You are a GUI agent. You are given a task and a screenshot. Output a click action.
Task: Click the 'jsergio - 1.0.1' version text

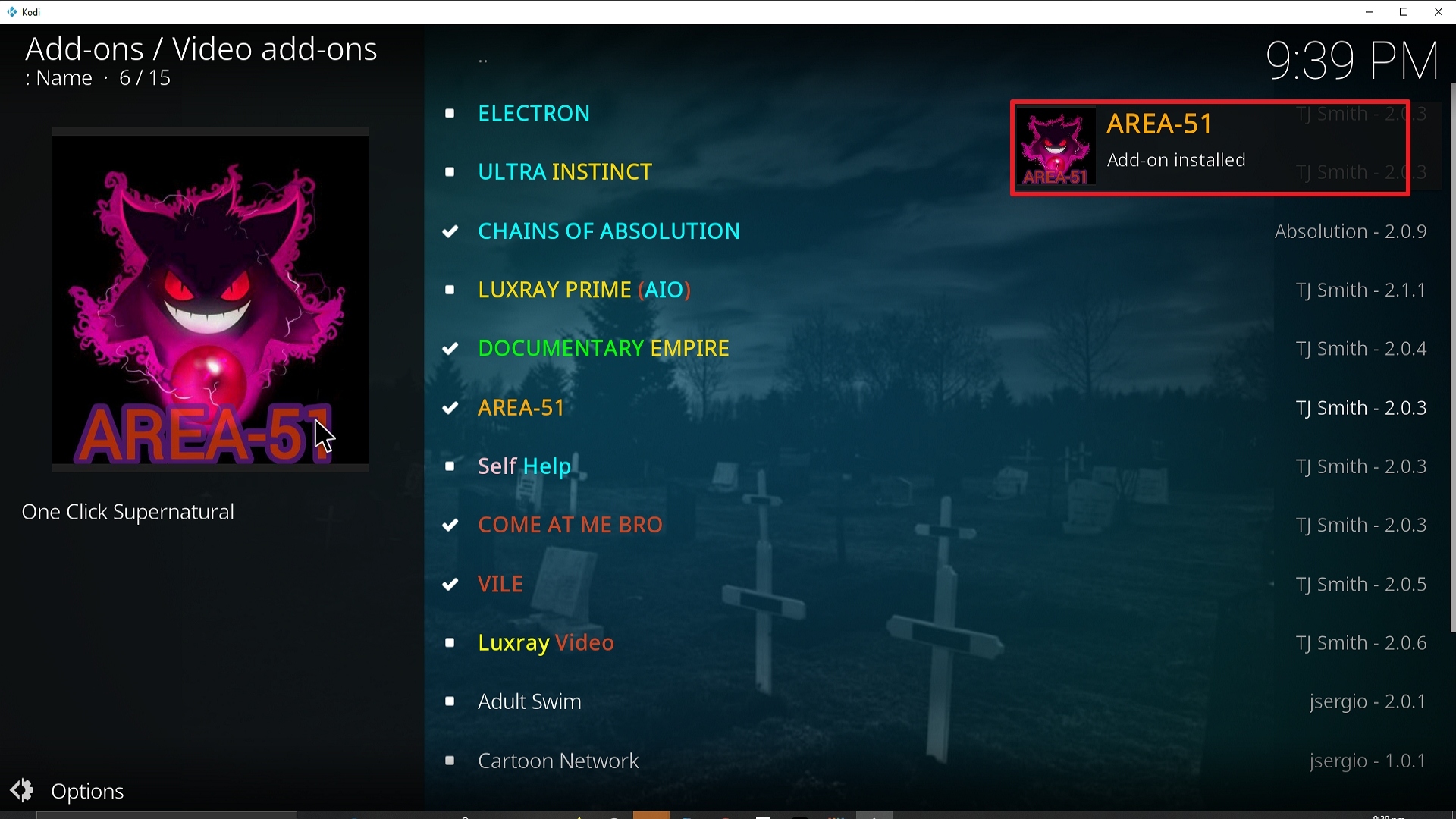coord(1368,761)
